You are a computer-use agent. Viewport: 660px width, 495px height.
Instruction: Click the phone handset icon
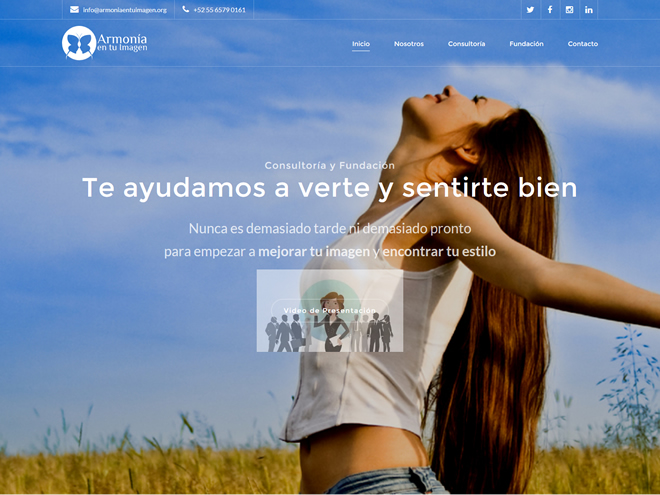(186, 10)
